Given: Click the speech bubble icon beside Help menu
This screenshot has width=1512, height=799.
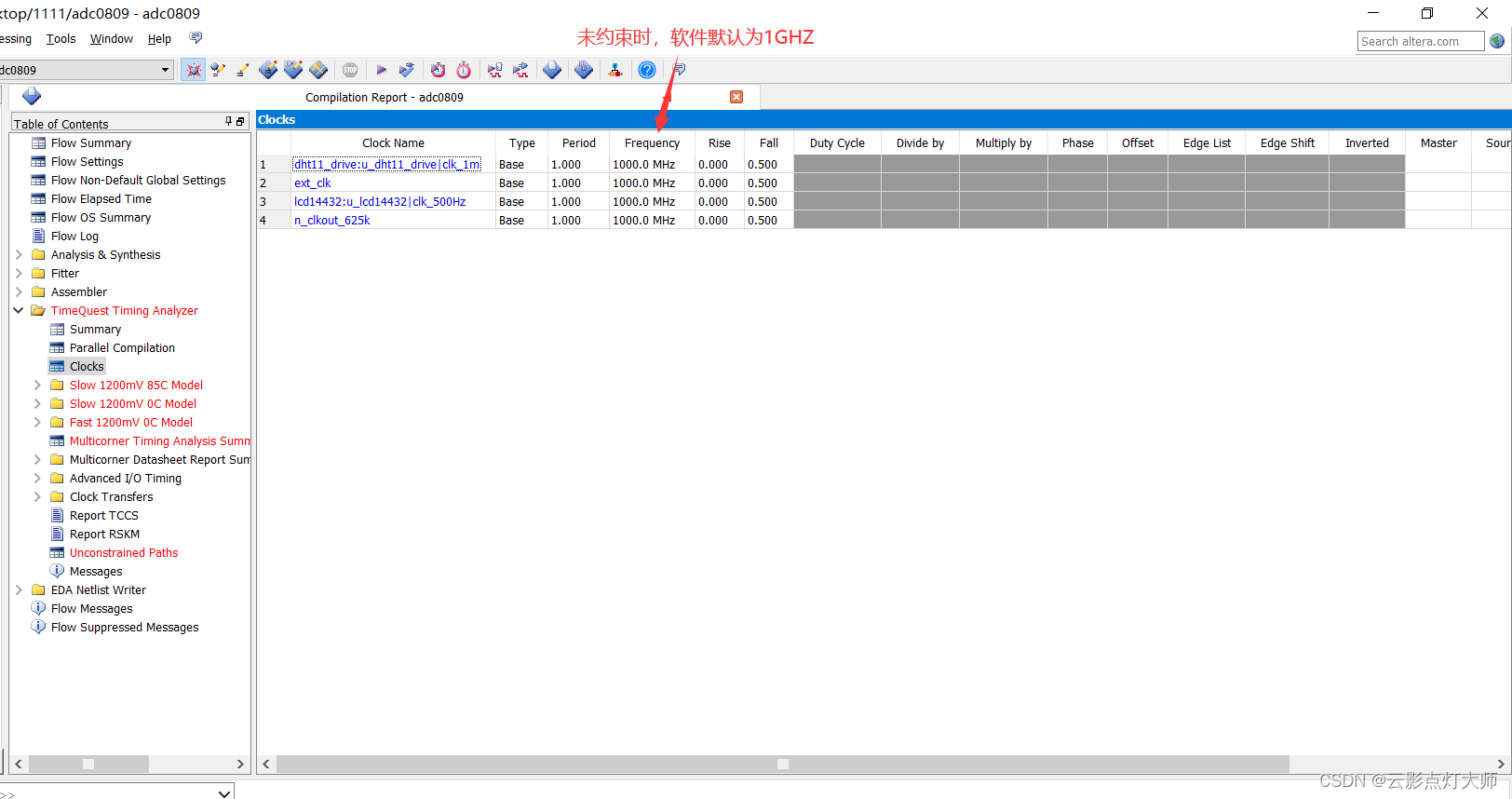Looking at the screenshot, I should [x=196, y=38].
